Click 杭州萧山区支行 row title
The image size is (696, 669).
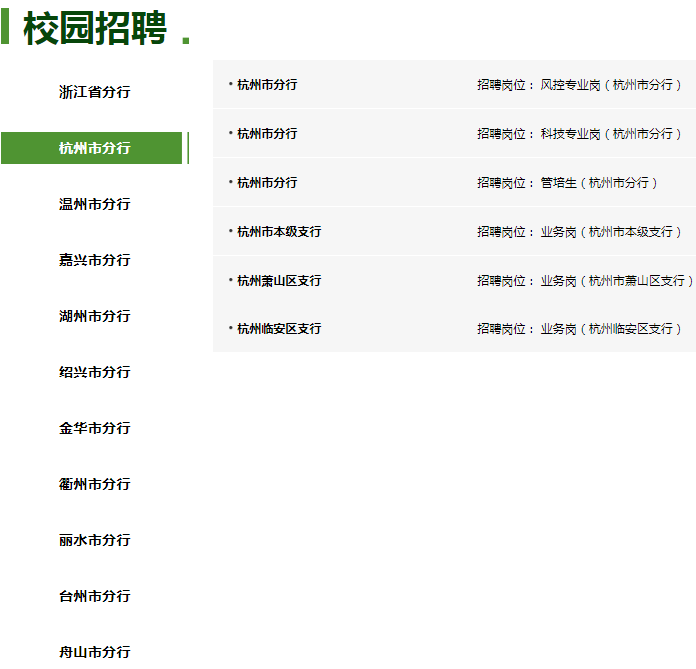pos(279,281)
